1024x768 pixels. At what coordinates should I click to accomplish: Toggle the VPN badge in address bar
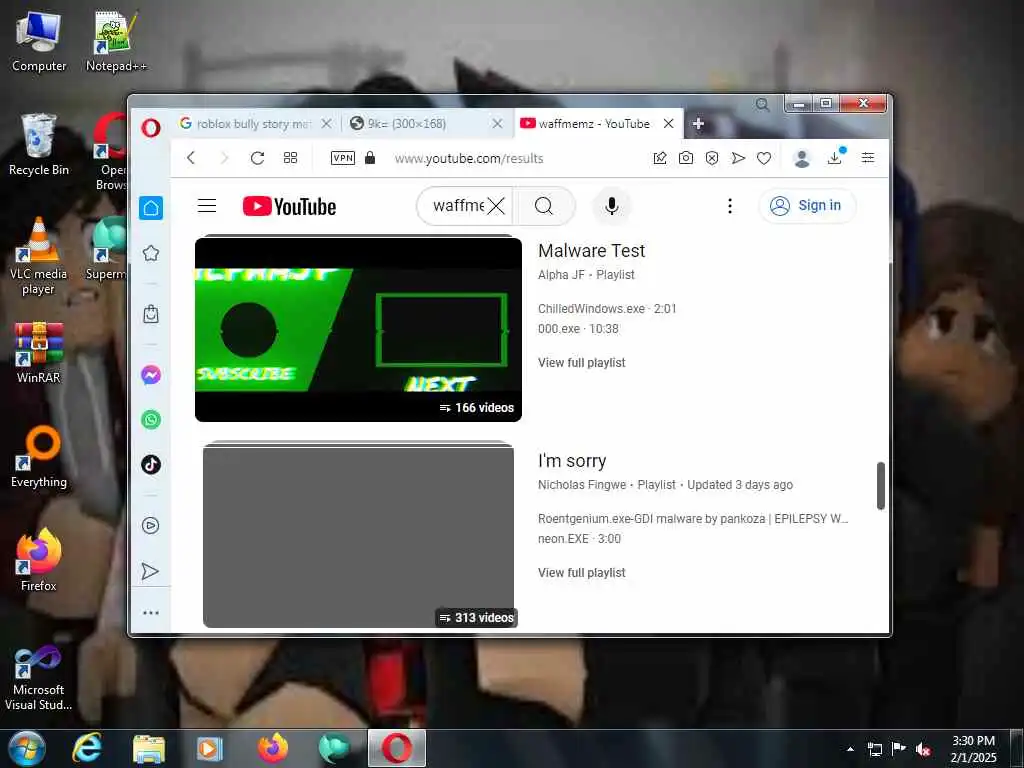[343, 158]
